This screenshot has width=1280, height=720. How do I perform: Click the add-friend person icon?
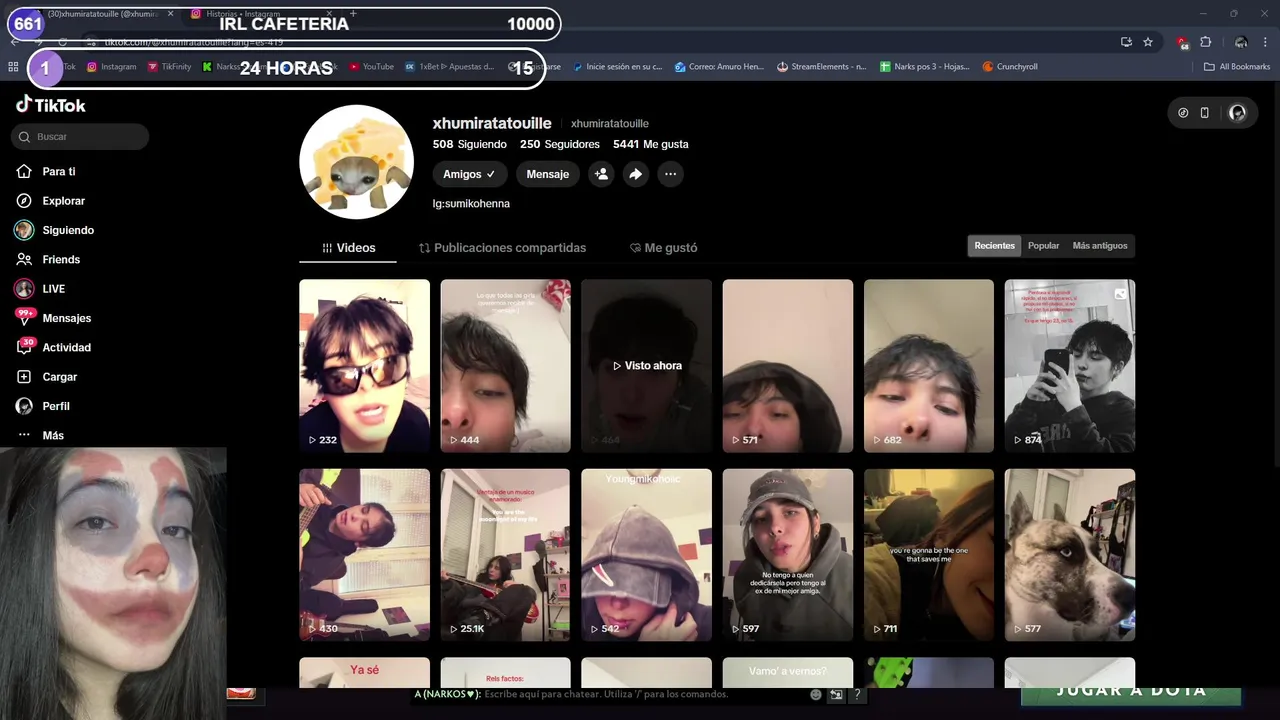click(x=601, y=174)
